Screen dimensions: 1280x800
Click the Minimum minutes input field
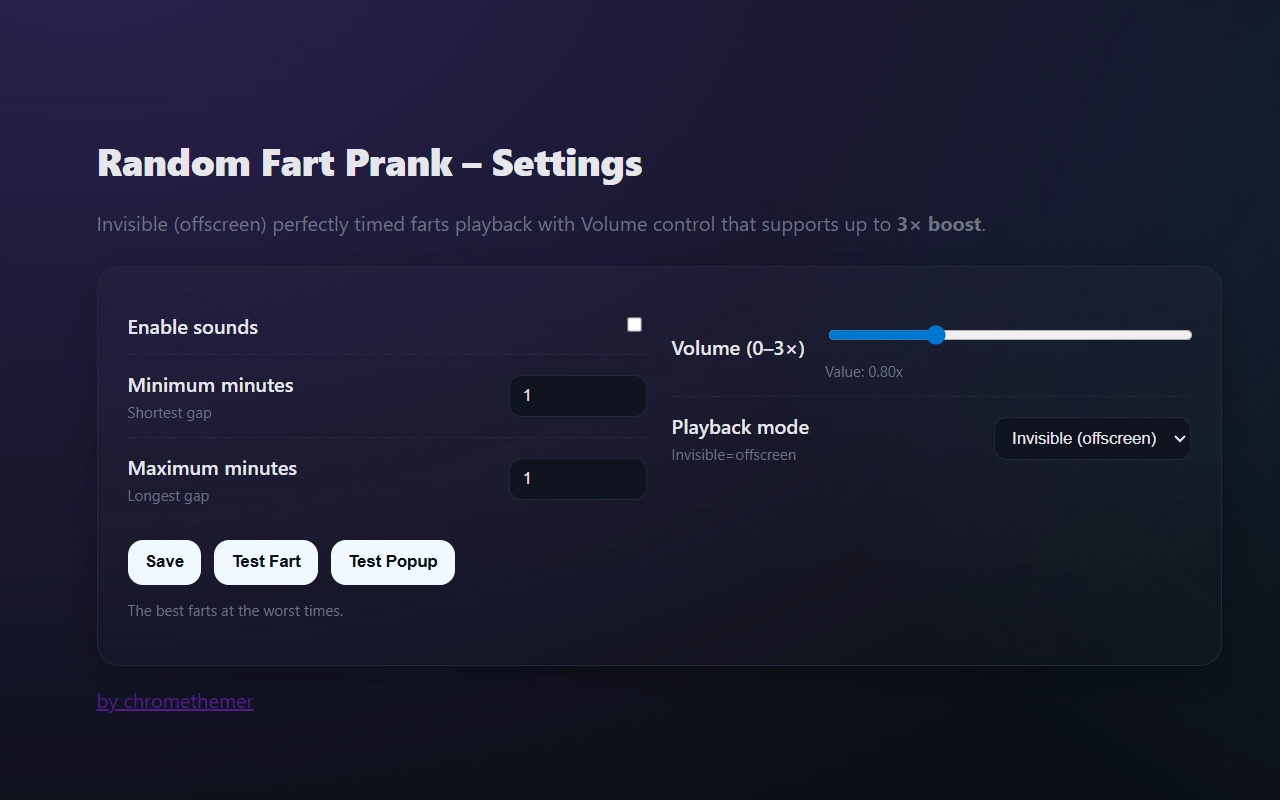click(x=577, y=396)
